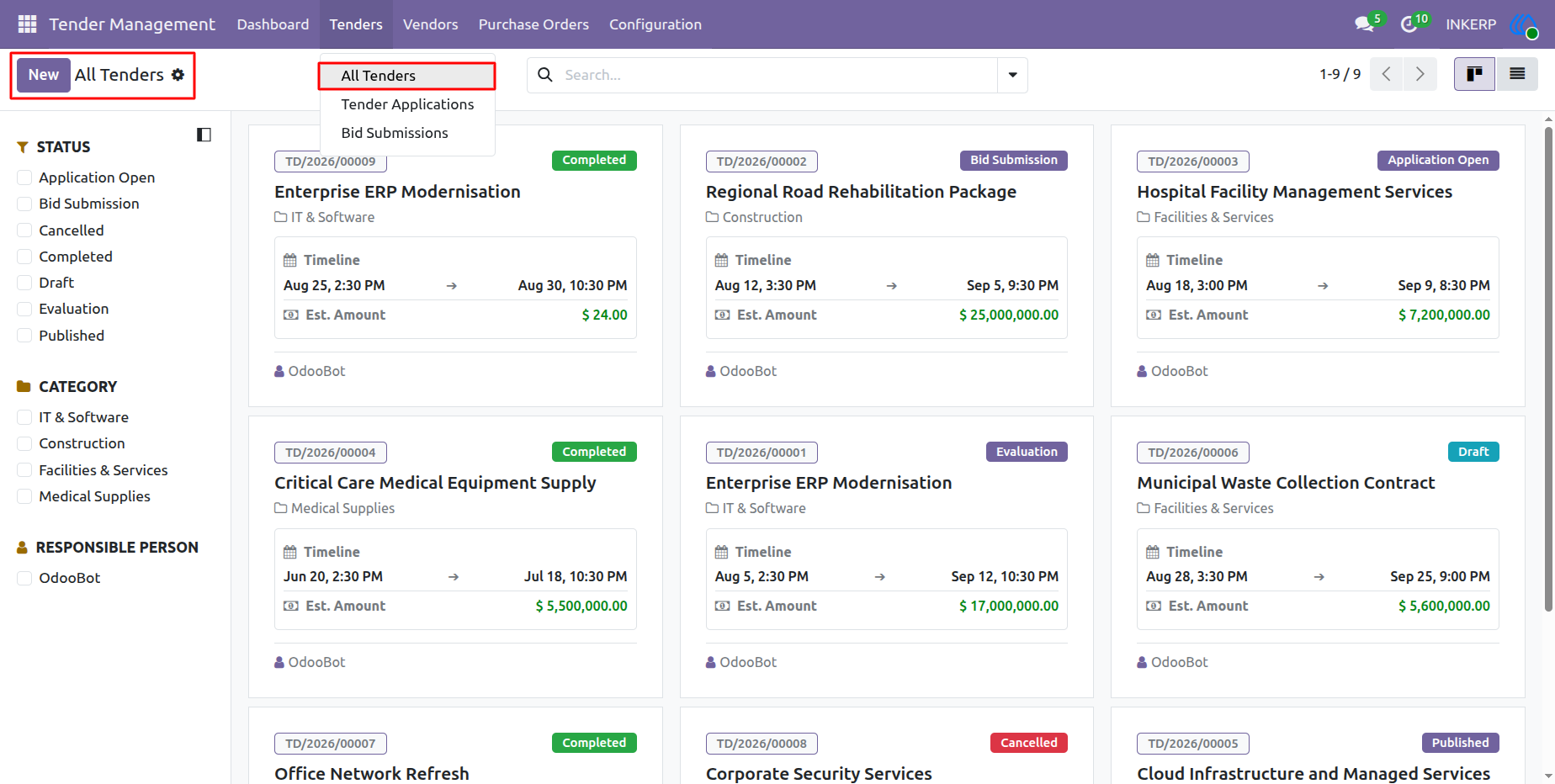
Task: Check the Cancelled status filter
Action: pyautogui.click(x=24, y=230)
